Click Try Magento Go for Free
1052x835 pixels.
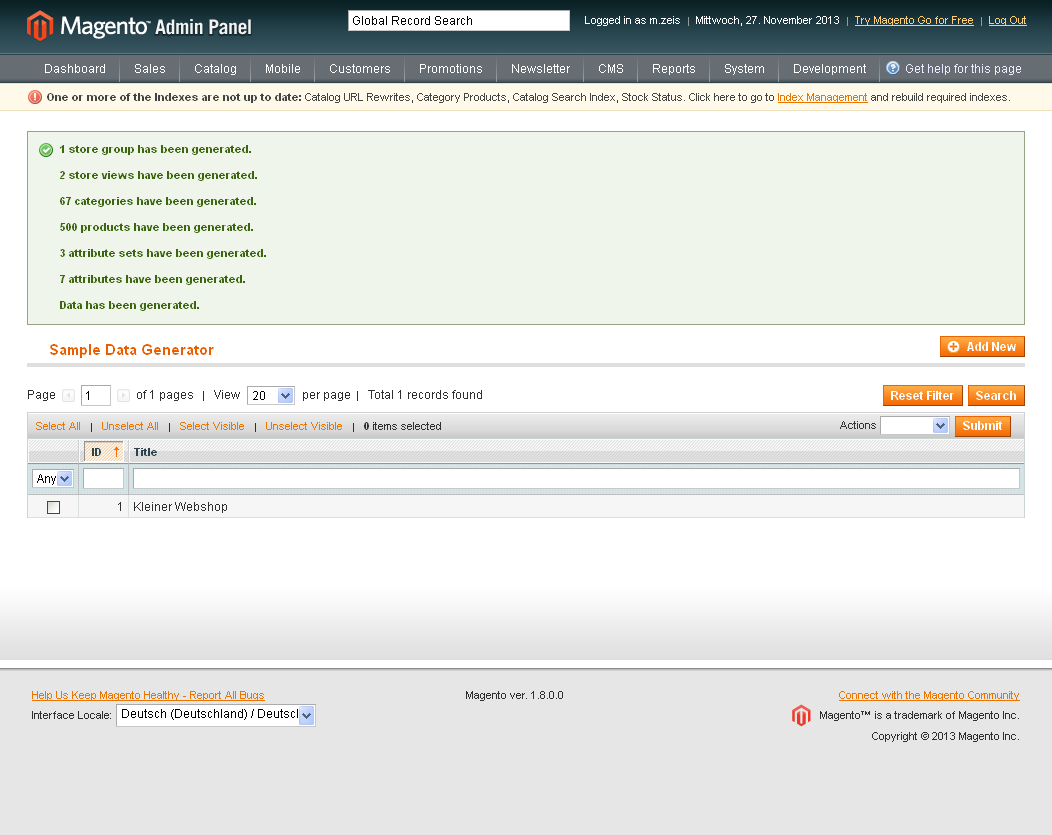[x=914, y=20]
